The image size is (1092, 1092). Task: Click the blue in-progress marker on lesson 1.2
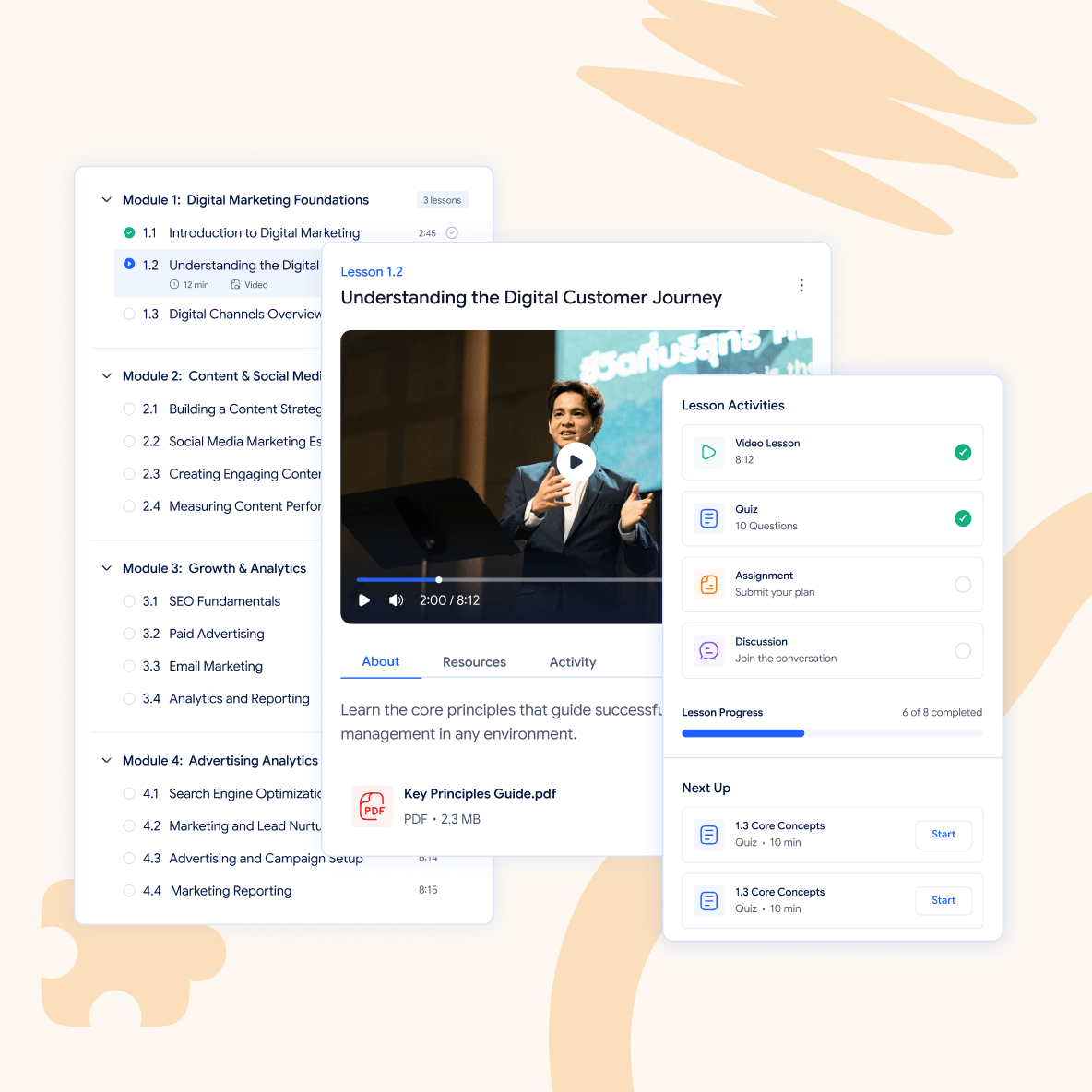(129, 264)
